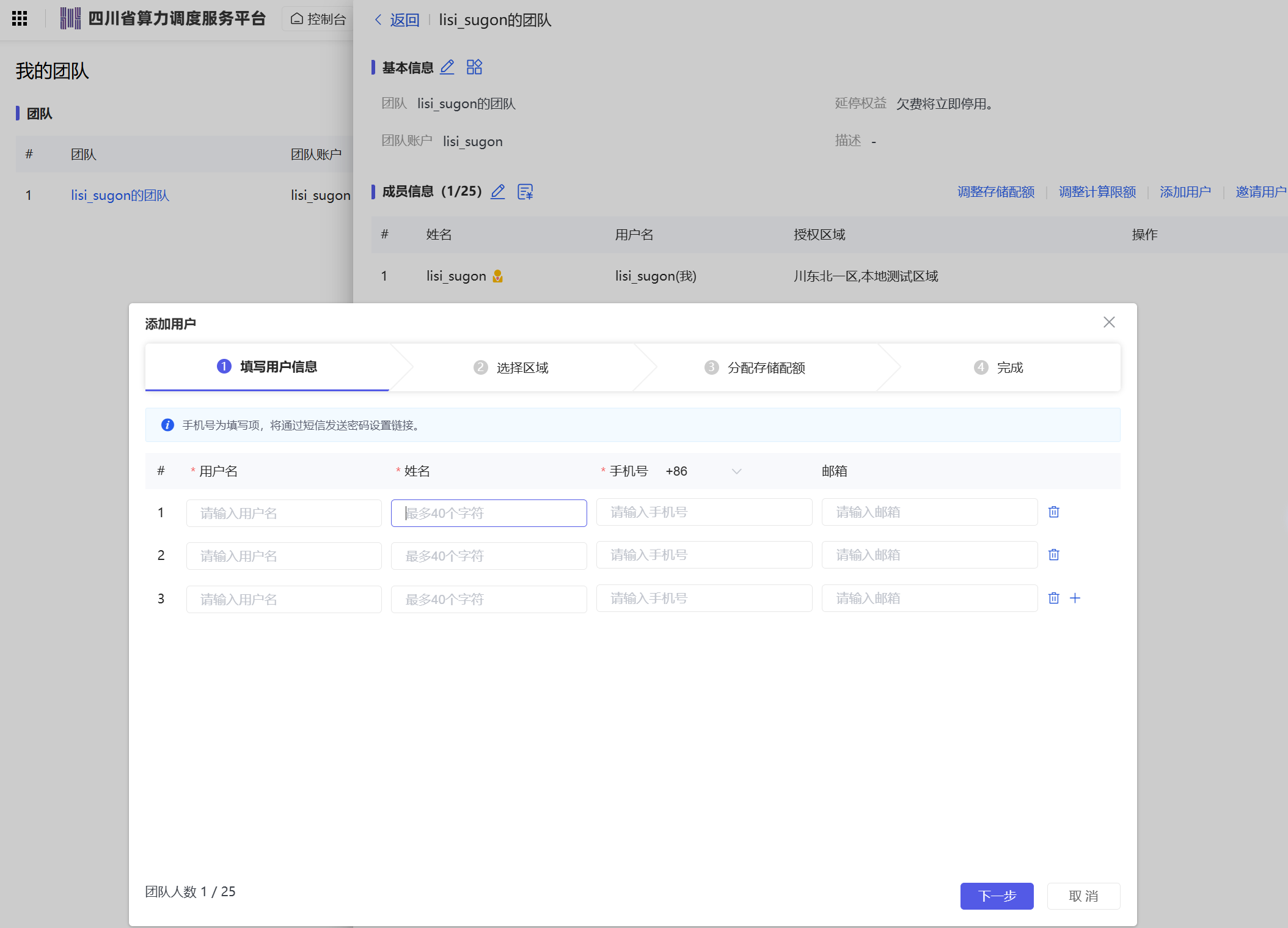
Task: Click 川东北一区,本地测试区域 cell
Action: 866,276
